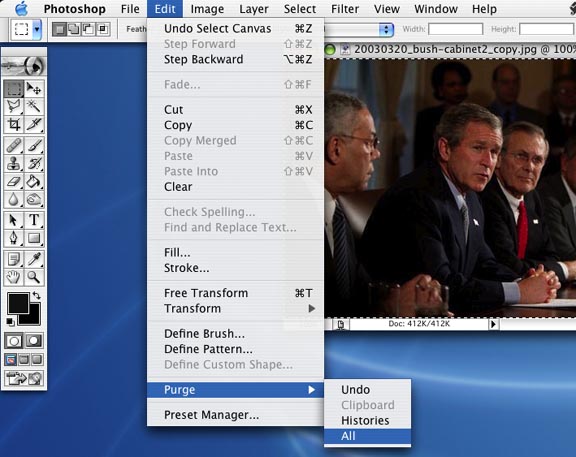Choose Free Transform
The height and width of the screenshot is (457, 576).
[x=235, y=293]
